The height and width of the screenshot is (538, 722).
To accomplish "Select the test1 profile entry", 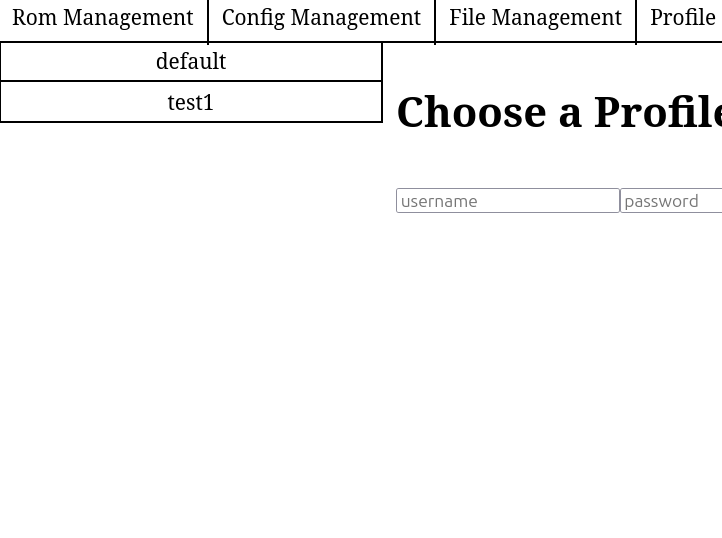I will tap(191, 102).
